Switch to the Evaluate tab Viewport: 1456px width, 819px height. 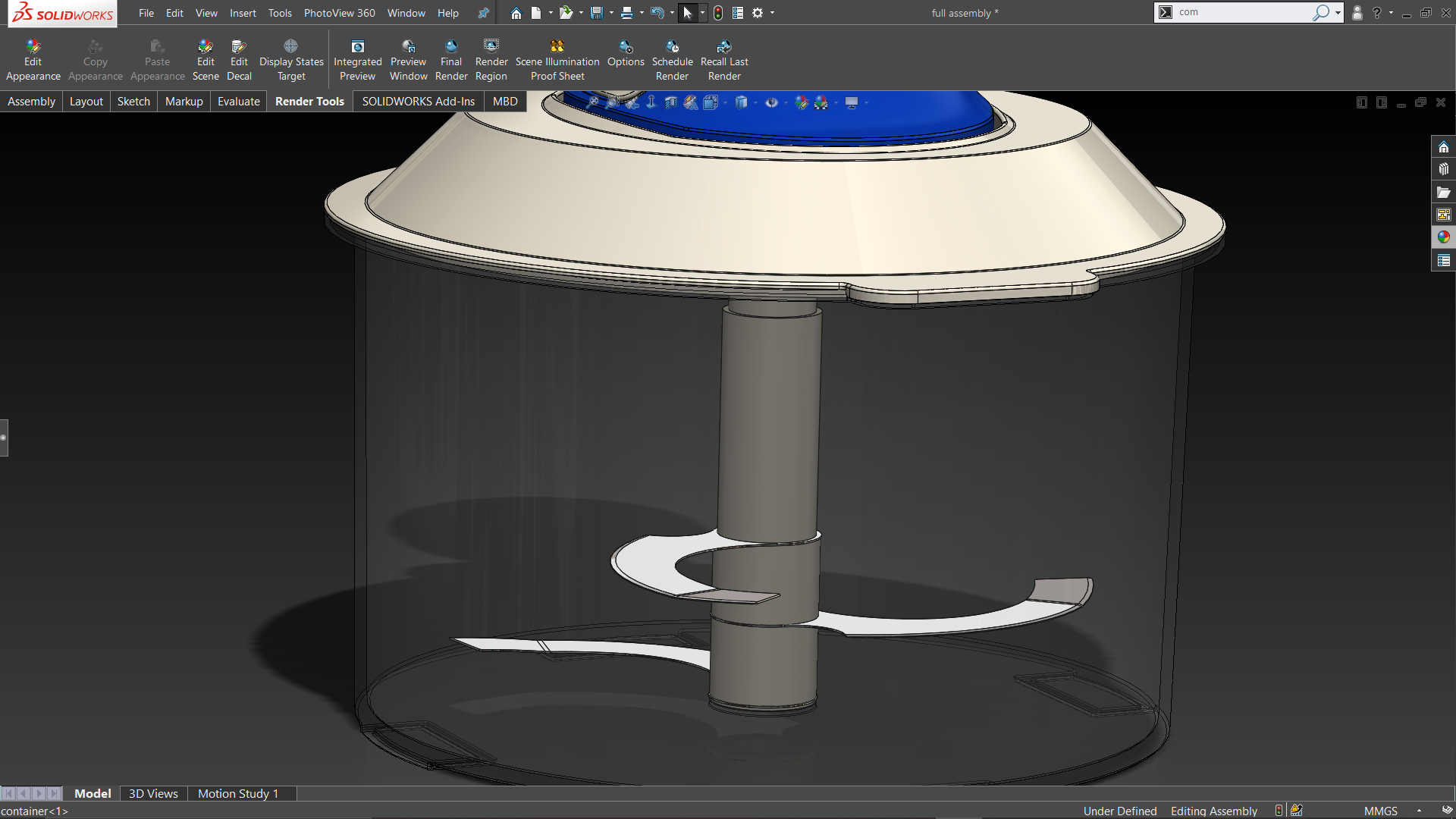[238, 101]
